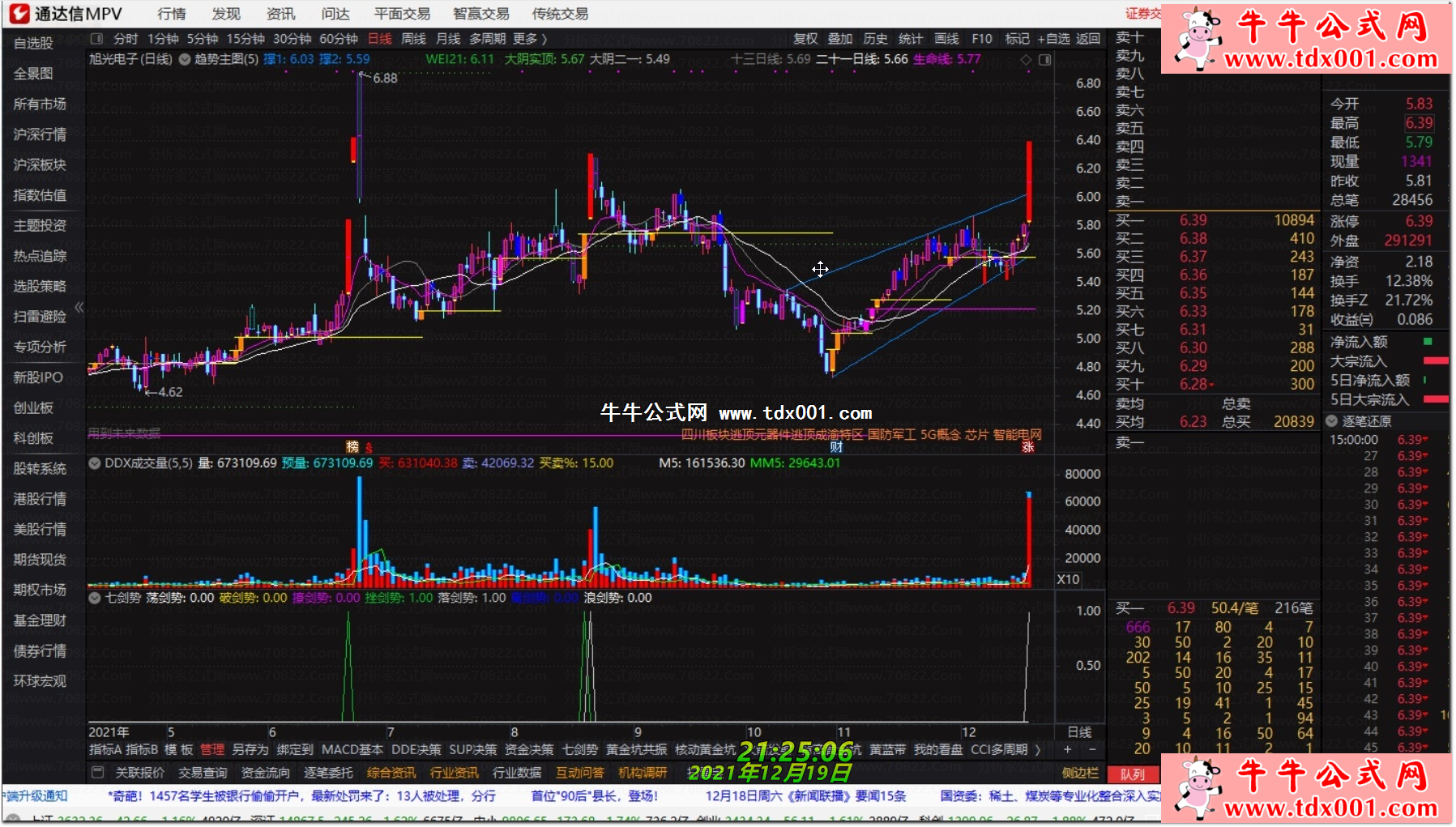Open 综合资讯 bottom tab

click(x=391, y=773)
